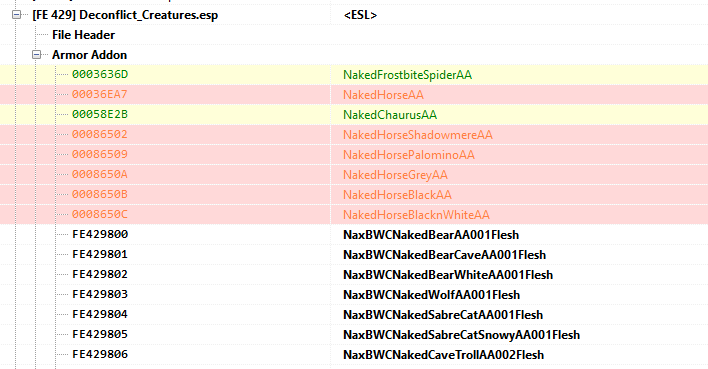The image size is (708, 369).
Task: Click the NakedHorseBlackAA editor ID
Action: click(397, 195)
